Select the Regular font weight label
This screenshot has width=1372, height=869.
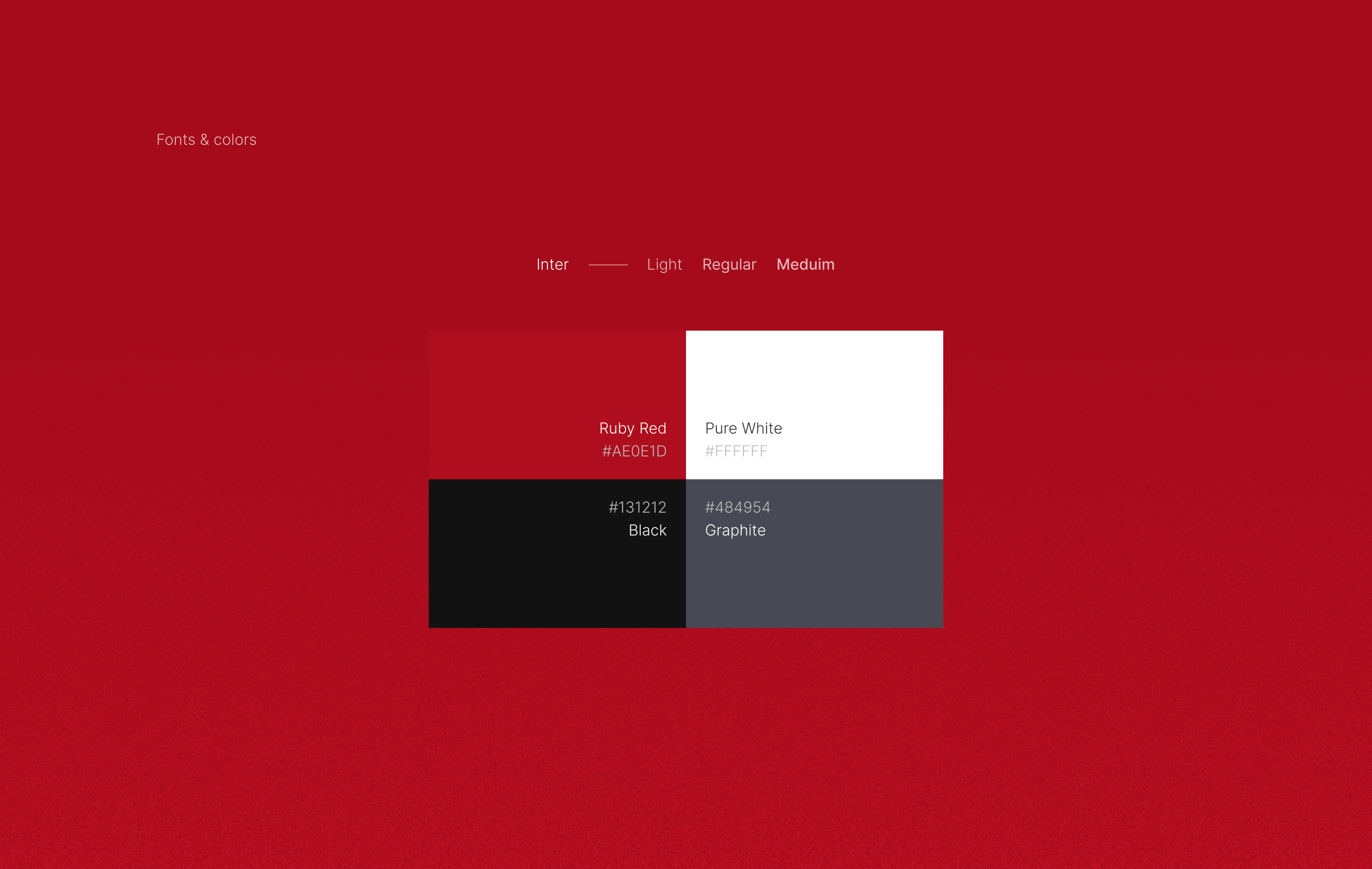tap(729, 264)
